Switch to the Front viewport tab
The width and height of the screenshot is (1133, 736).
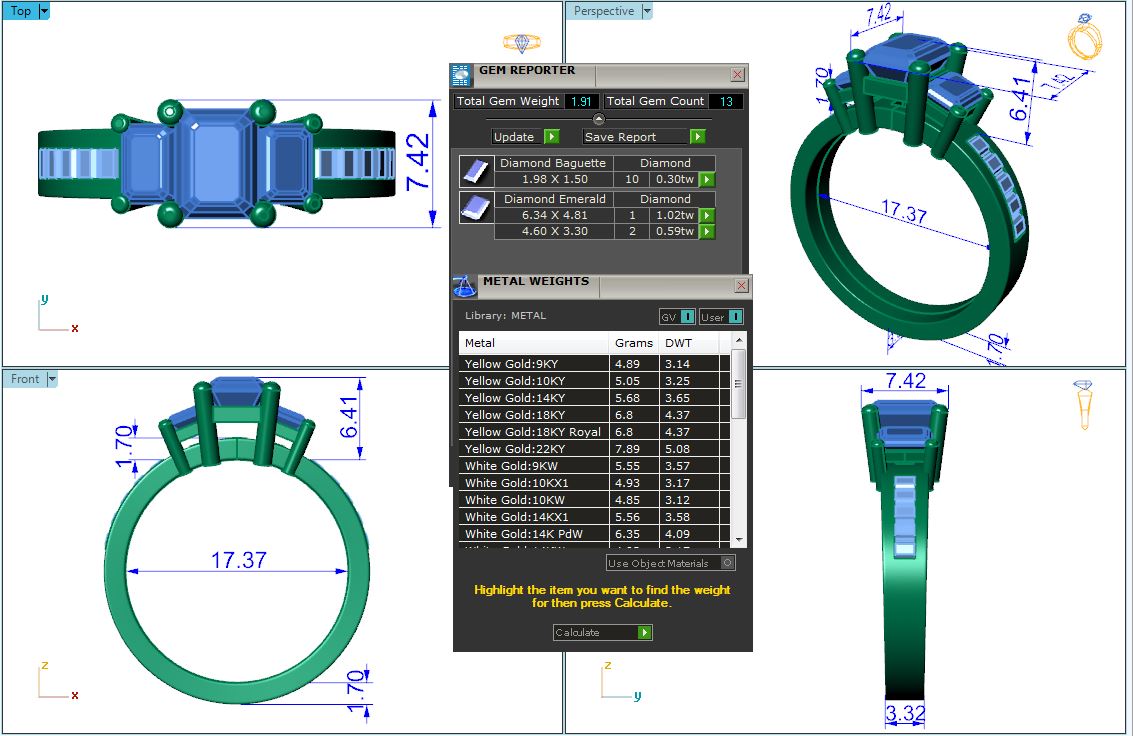[25, 379]
